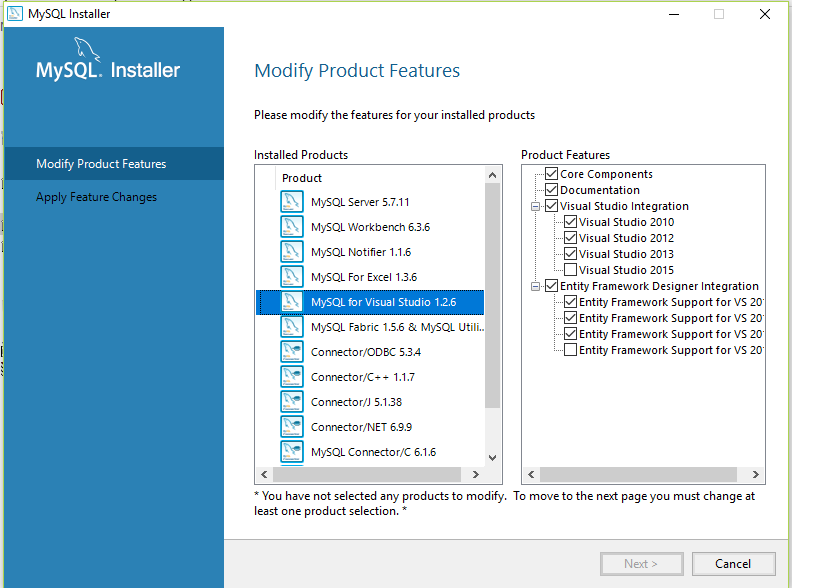The width and height of the screenshot is (819, 588).
Task: Click the Connector/ODBC 5.3.4 product icon
Action: pos(291,351)
